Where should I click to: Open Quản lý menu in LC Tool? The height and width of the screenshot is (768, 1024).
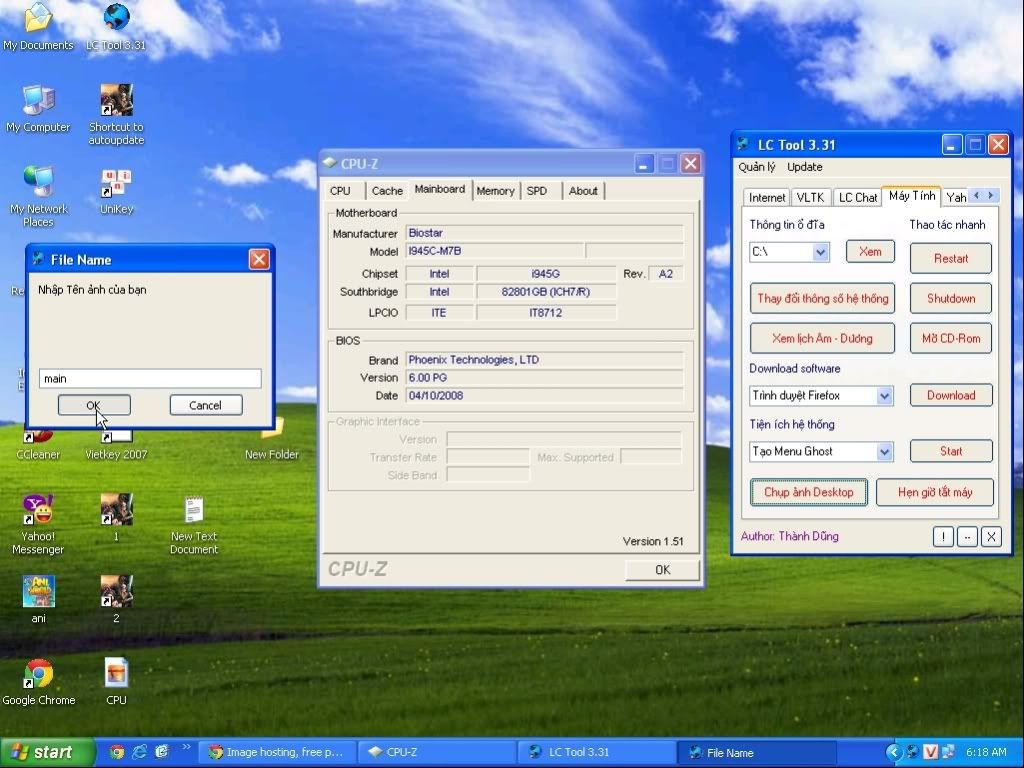point(757,167)
